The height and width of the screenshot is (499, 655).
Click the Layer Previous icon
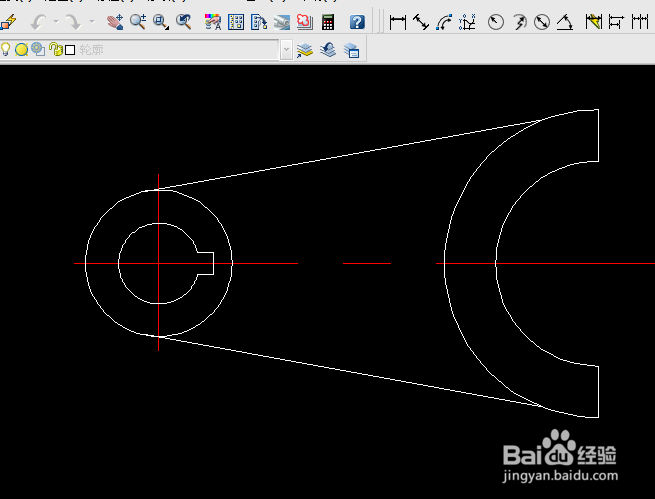(328, 50)
